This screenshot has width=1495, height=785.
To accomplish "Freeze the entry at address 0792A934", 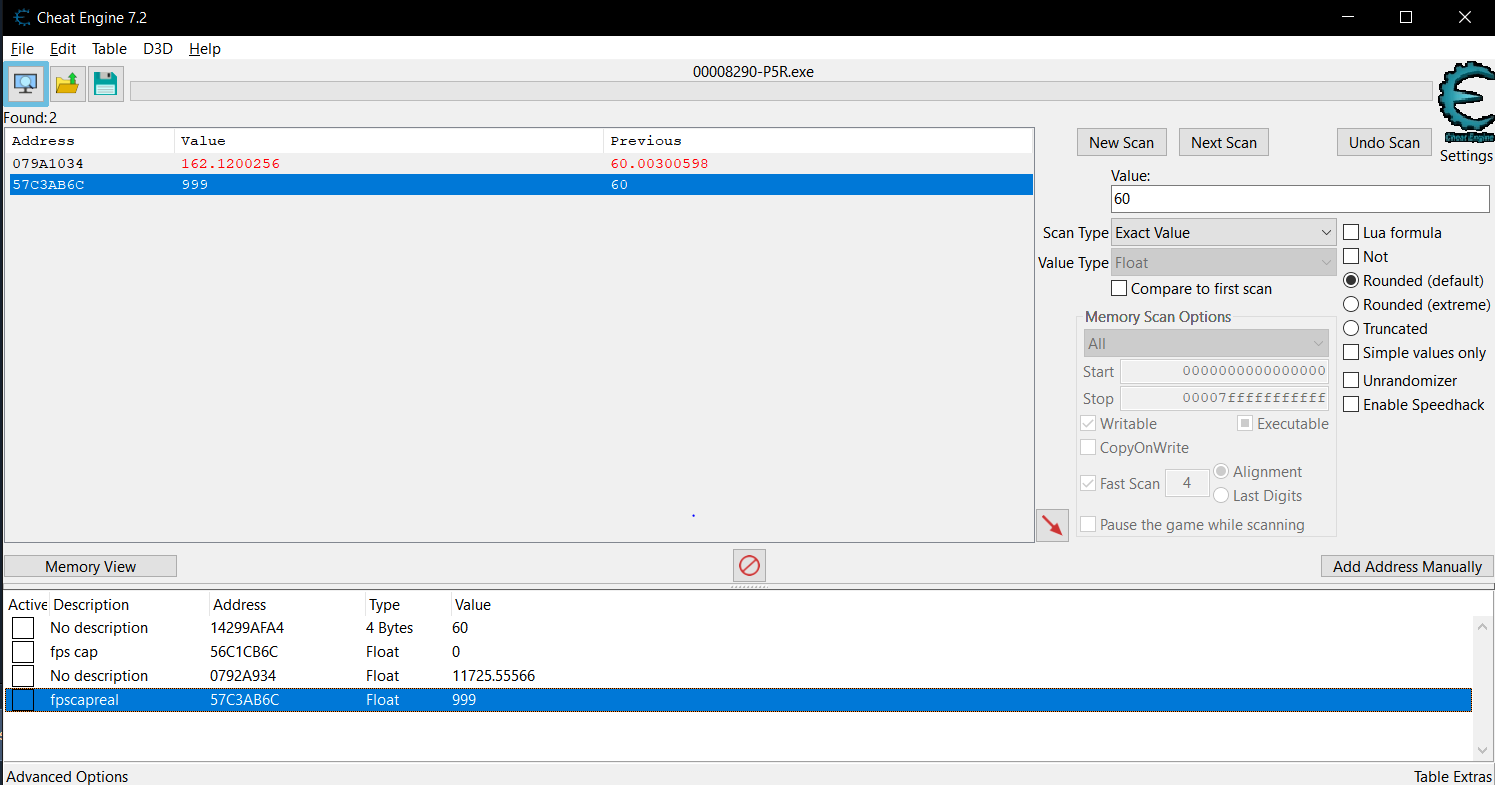I will pyautogui.click(x=23, y=676).
